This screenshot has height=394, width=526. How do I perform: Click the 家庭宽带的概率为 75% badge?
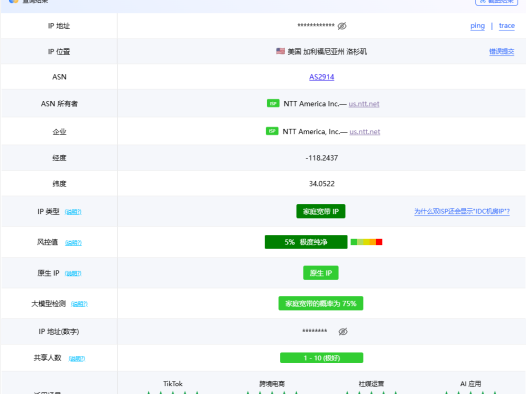321,303
